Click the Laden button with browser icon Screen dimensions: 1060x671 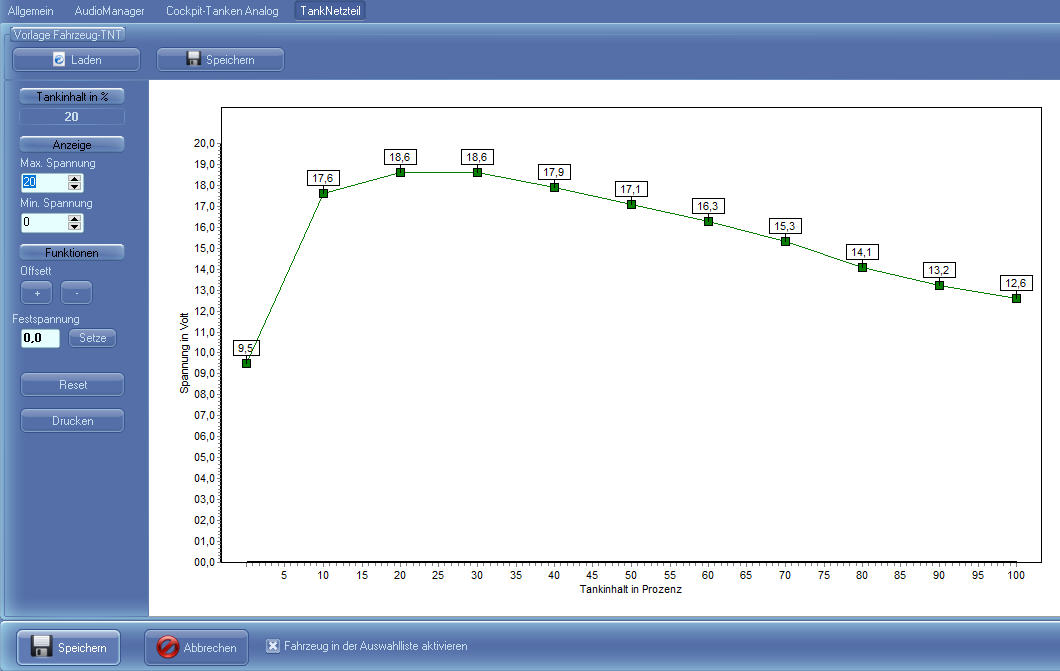tap(77, 60)
